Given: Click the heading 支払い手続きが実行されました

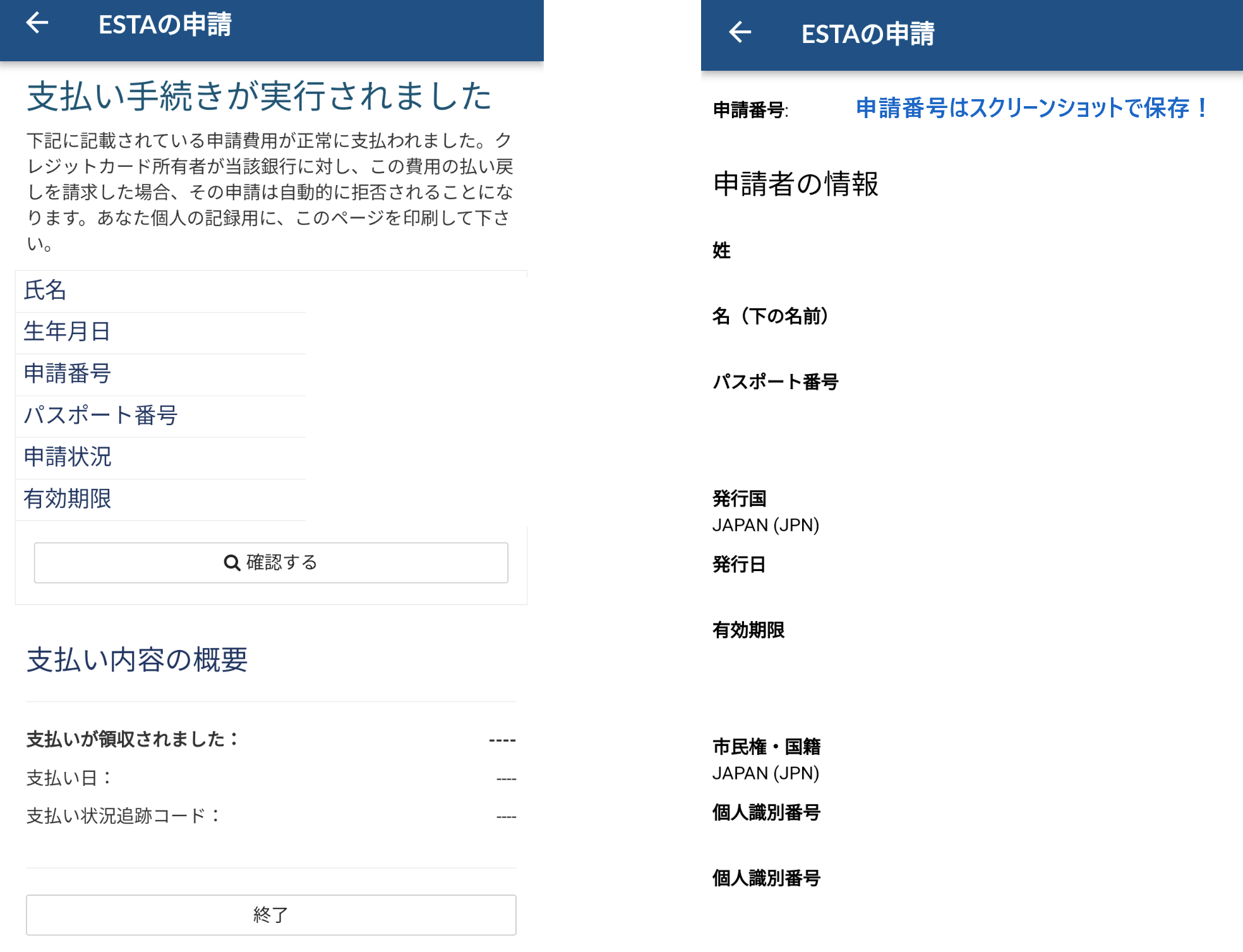Looking at the screenshot, I should click(259, 96).
